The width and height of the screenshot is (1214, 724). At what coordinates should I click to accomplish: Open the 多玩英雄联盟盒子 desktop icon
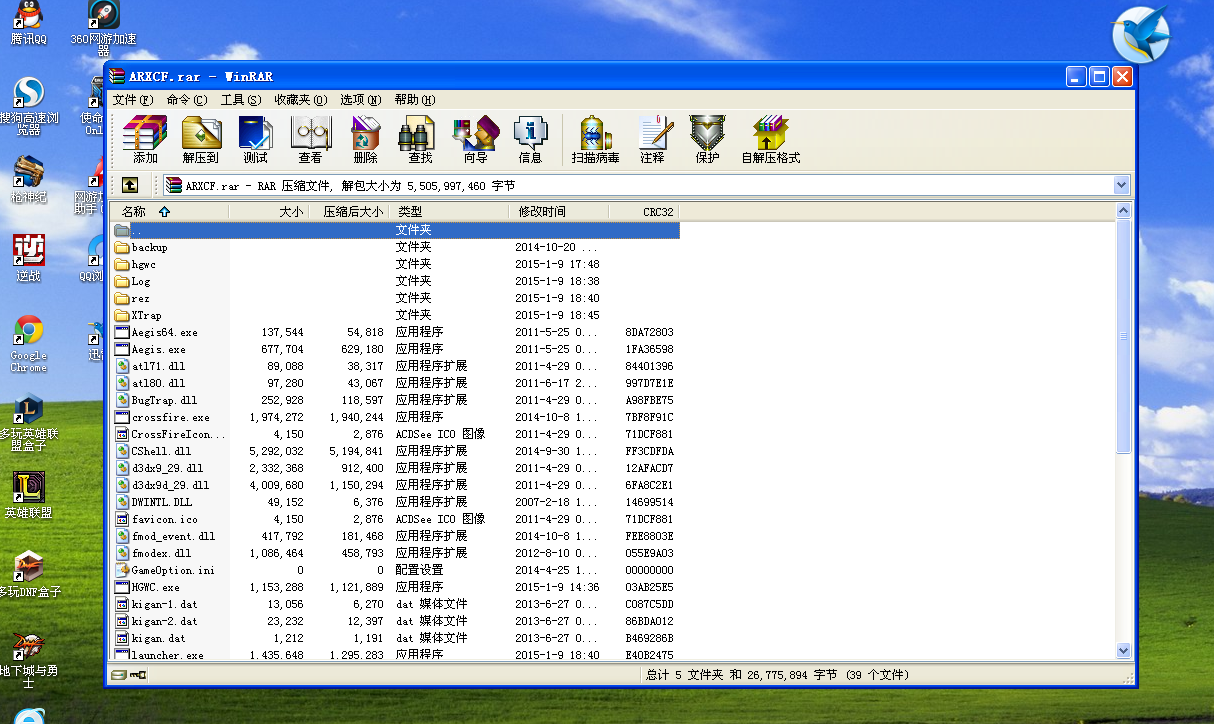(x=28, y=423)
